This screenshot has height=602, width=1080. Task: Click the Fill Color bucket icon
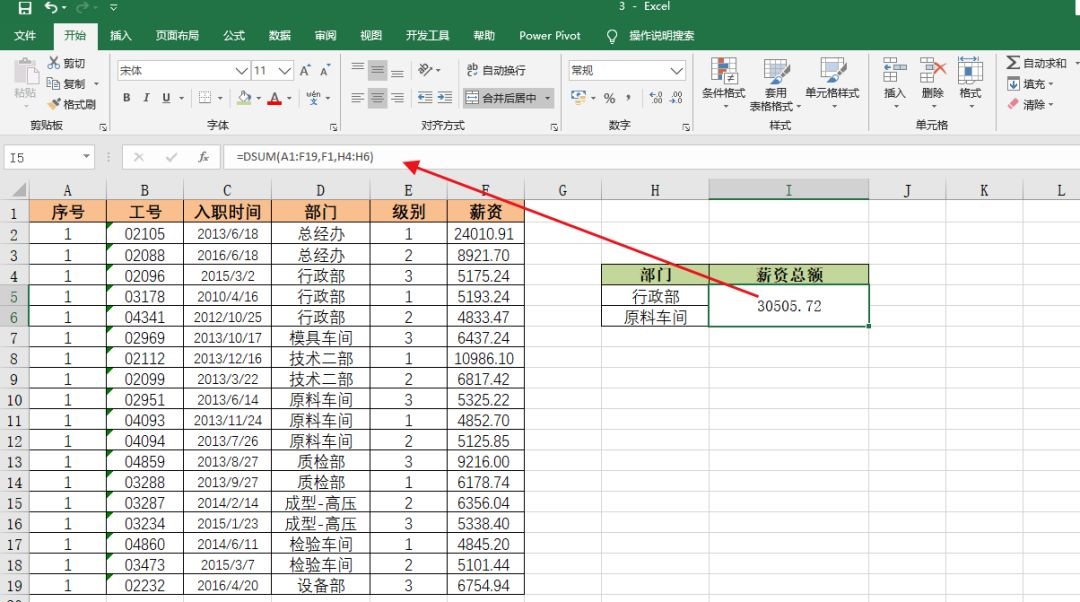(x=244, y=98)
